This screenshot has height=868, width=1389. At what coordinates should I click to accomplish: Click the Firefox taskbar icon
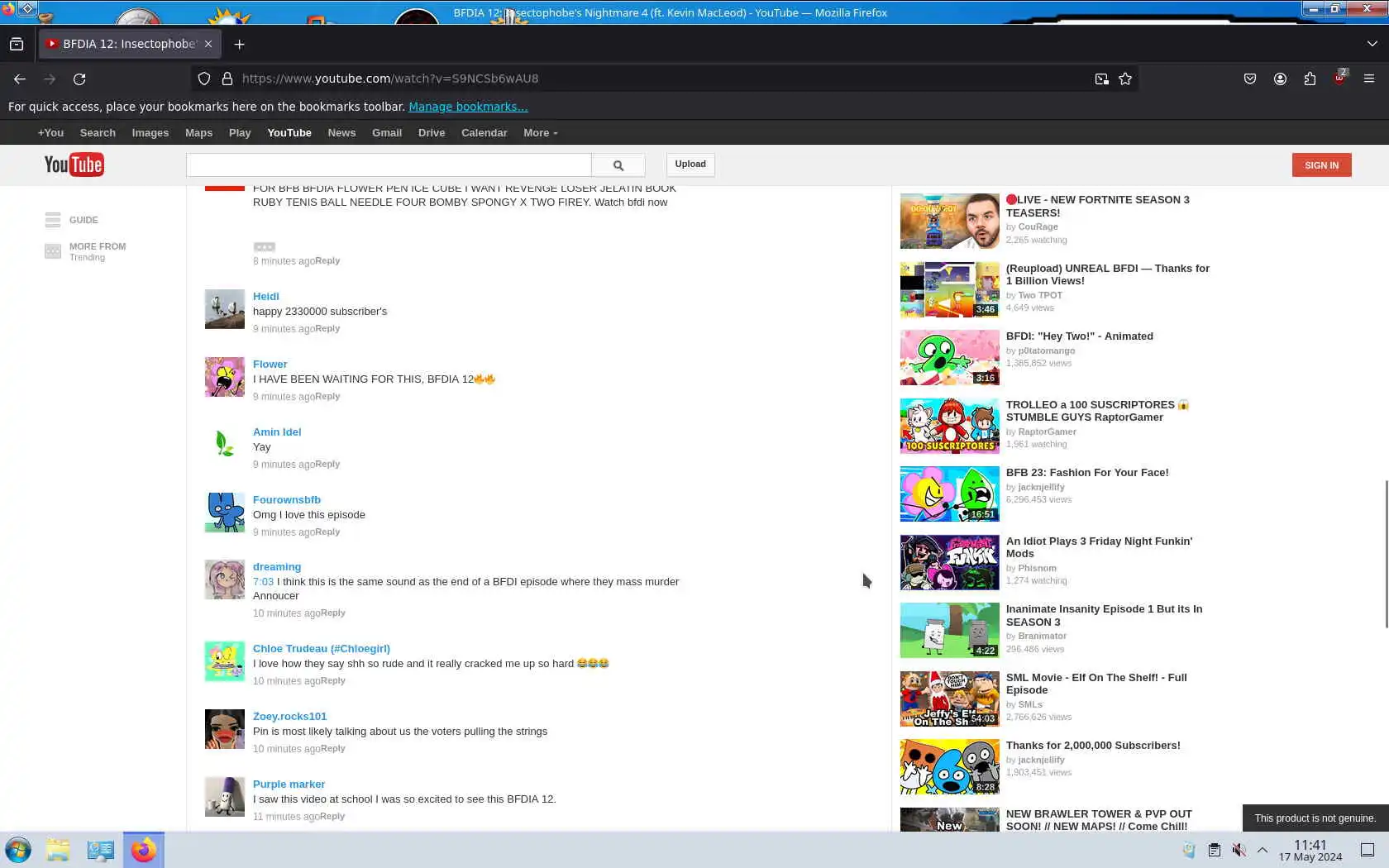click(144, 850)
